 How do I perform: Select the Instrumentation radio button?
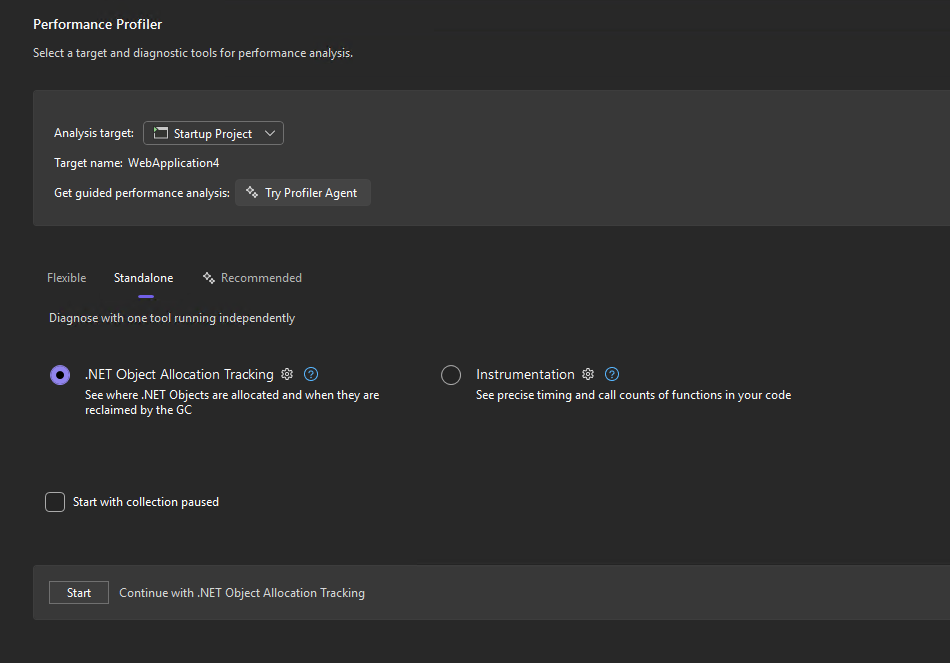click(451, 374)
